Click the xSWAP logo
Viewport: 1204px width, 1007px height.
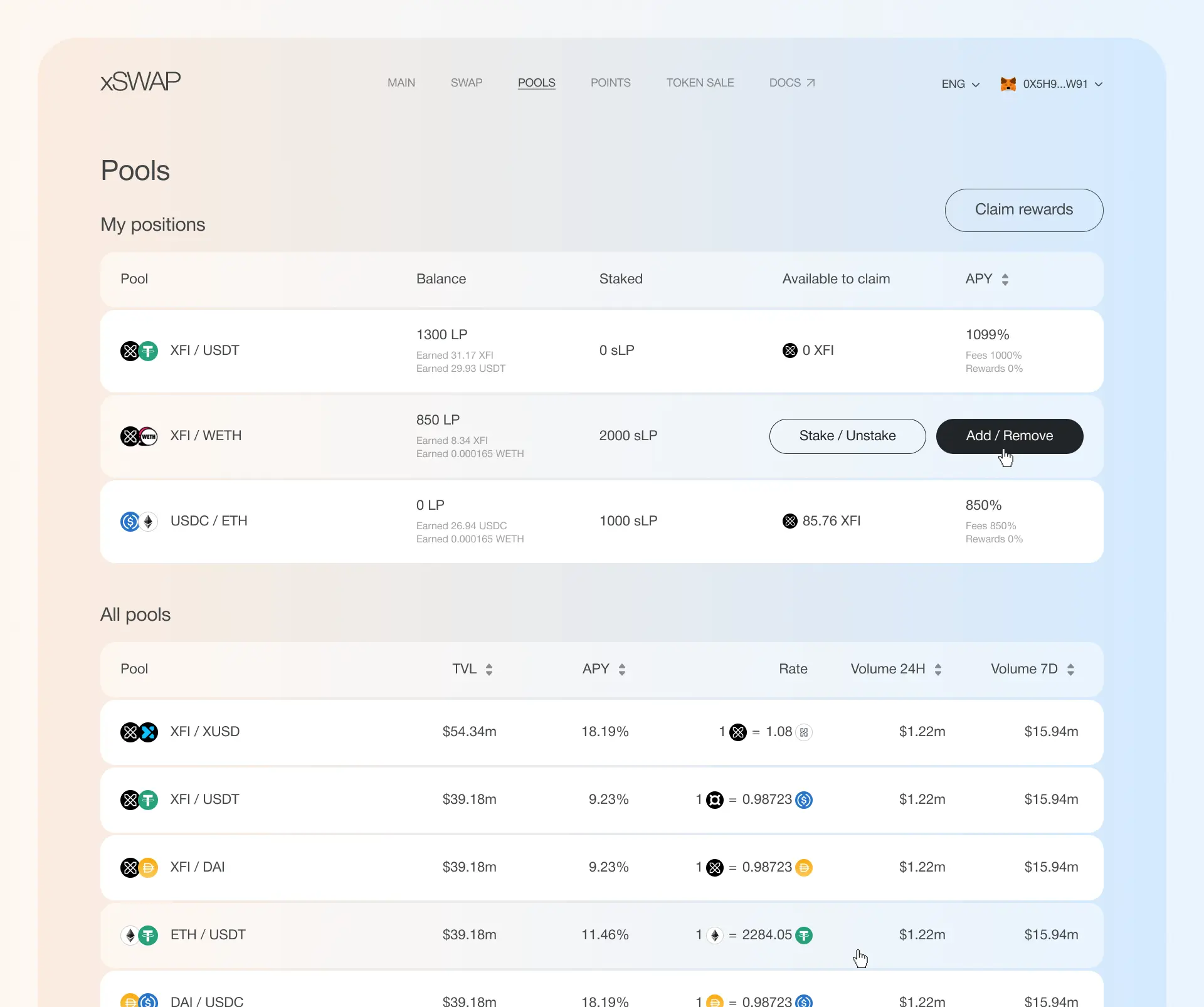pos(139,81)
